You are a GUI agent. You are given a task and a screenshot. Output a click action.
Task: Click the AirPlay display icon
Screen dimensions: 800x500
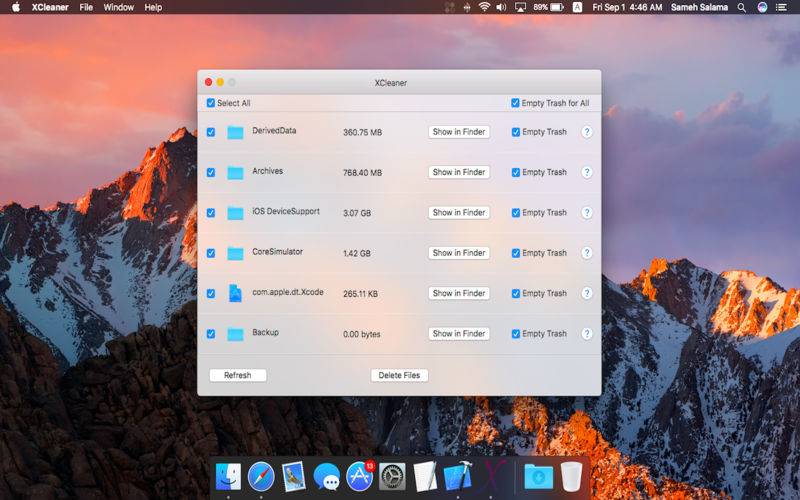tap(520, 7)
